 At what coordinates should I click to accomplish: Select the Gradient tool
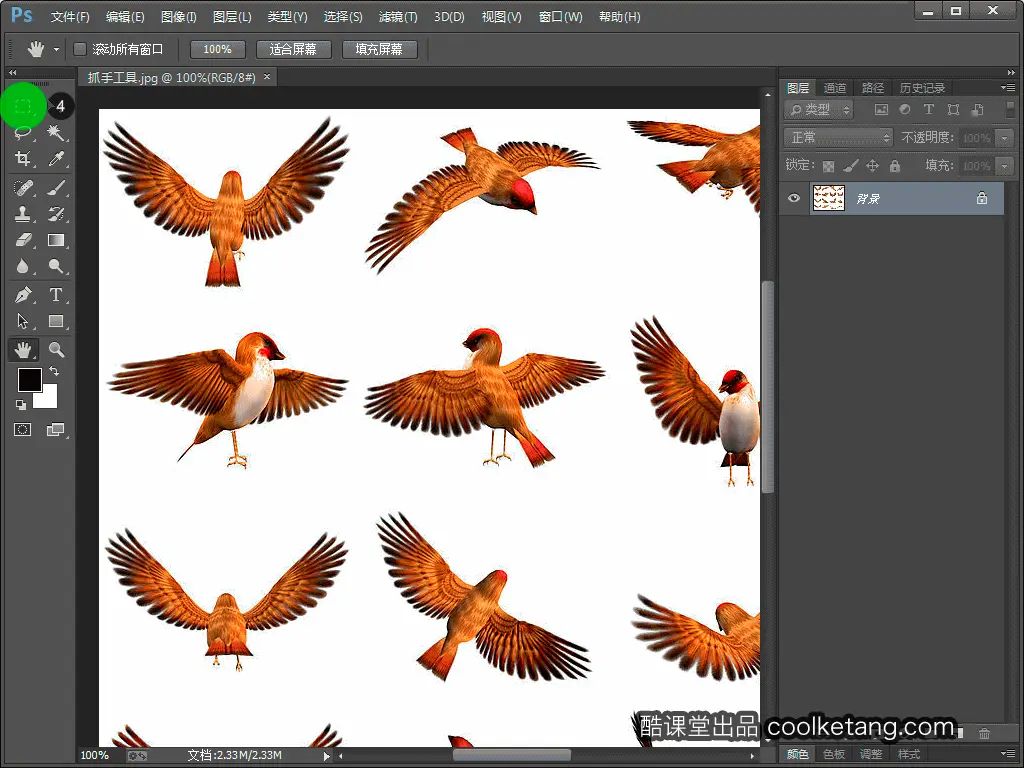click(56, 240)
